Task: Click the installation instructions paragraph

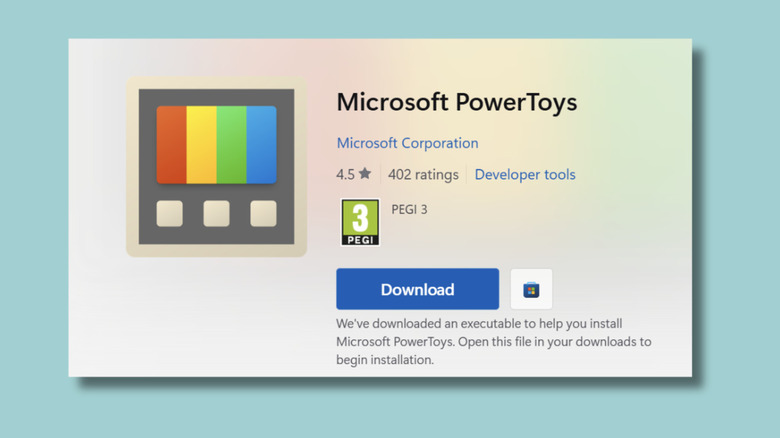Action: (494, 342)
